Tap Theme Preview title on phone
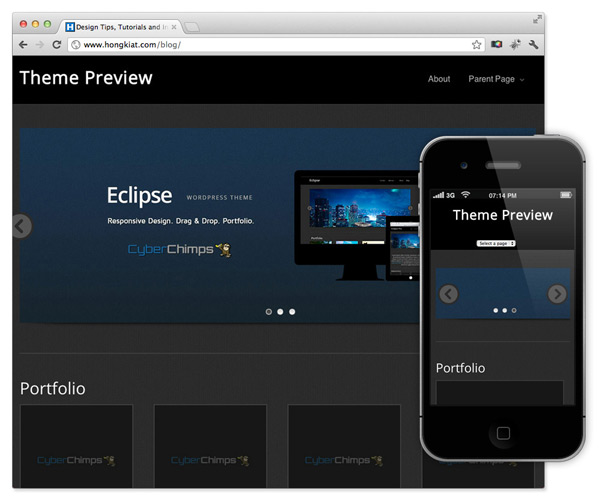 click(x=503, y=215)
